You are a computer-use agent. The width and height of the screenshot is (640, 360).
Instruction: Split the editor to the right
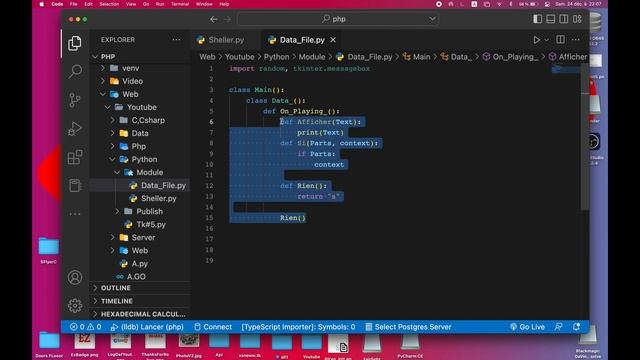[560, 40]
